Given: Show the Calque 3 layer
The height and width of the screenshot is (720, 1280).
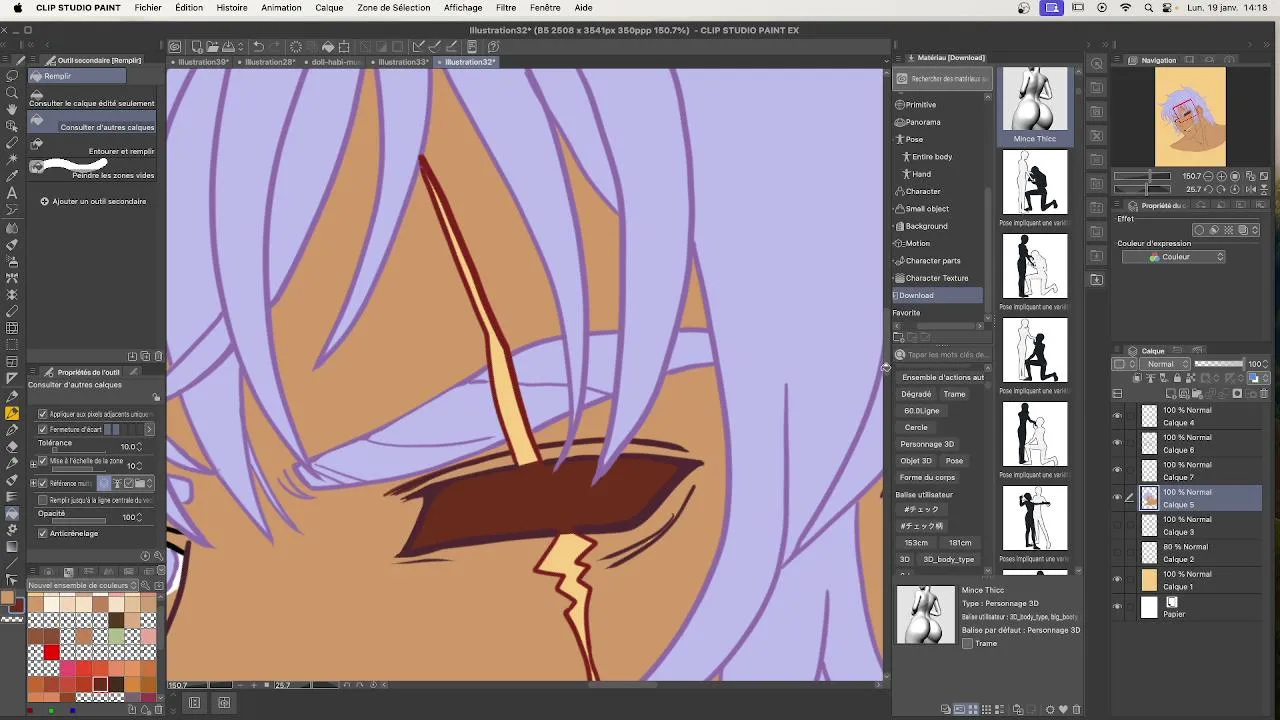Looking at the screenshot, I should tap(1117, 525).
